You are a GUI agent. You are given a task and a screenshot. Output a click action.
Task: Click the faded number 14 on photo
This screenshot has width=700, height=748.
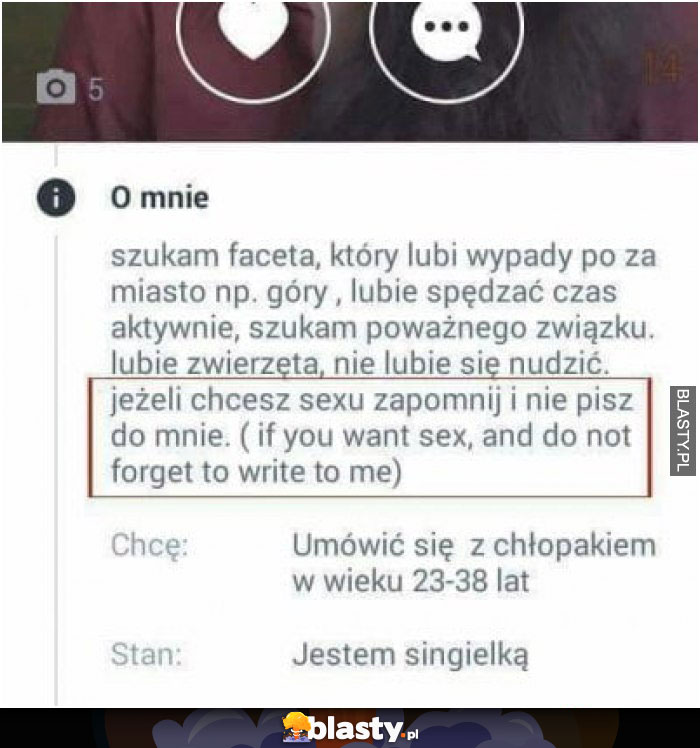(x=662, y=68)
